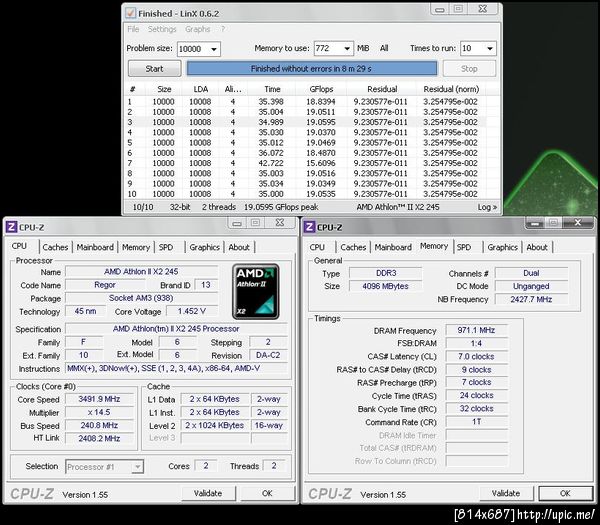Switch to Caches tab in right CPU-Z
The image size is (600, 525).
(x=353, y=247)
